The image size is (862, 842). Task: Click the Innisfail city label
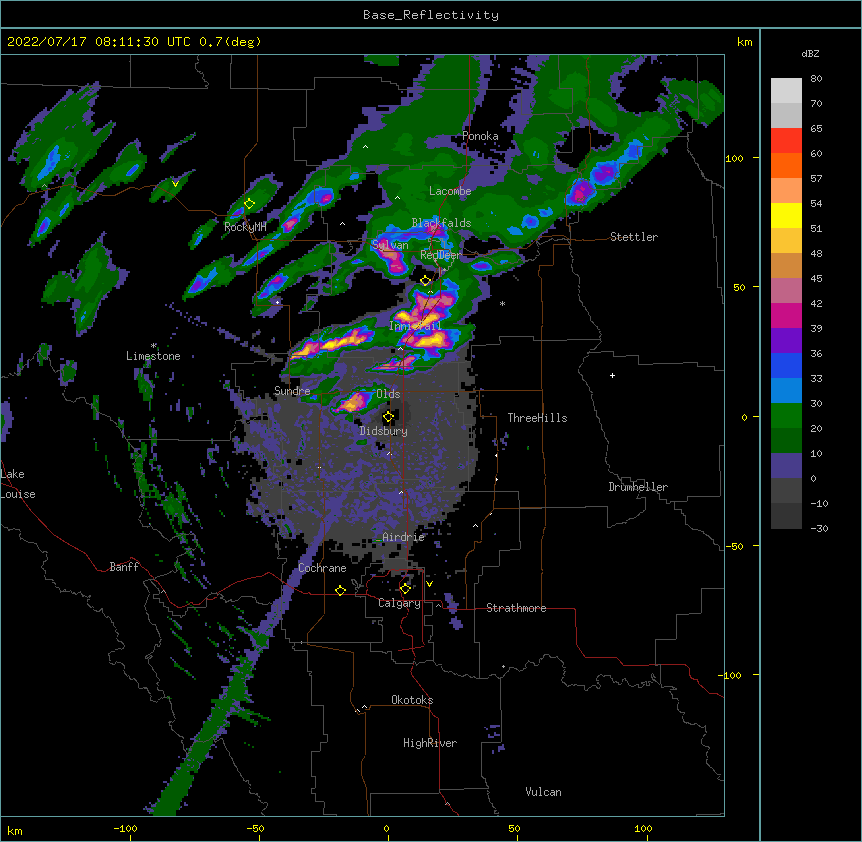416,326
